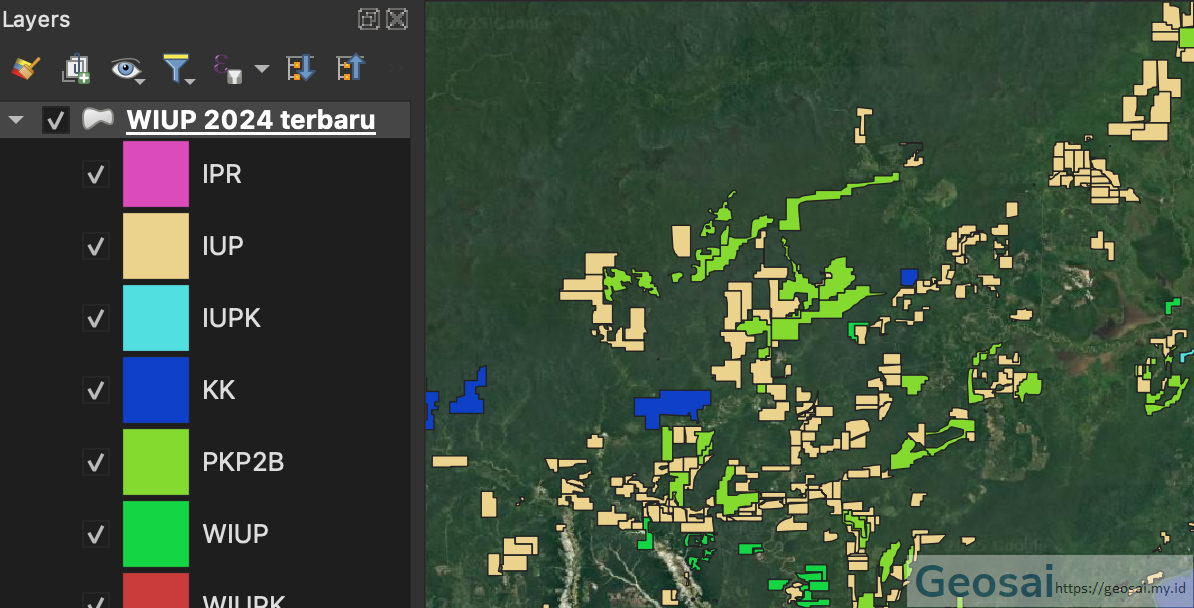
Task: Click the Collapse All layers icon
Action: [x=350, y=68]
